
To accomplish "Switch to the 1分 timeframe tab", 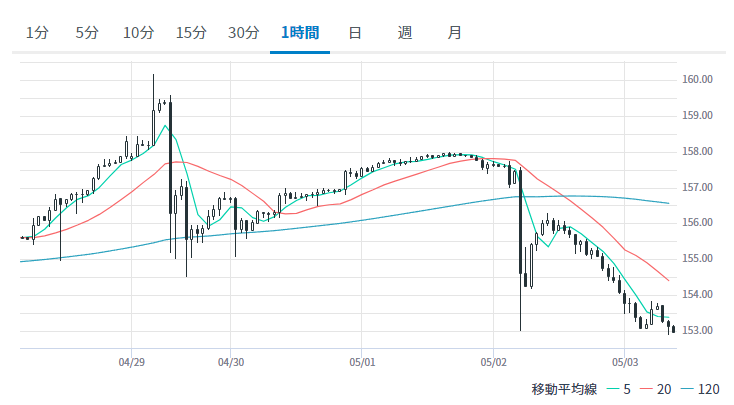I will 37,32.
